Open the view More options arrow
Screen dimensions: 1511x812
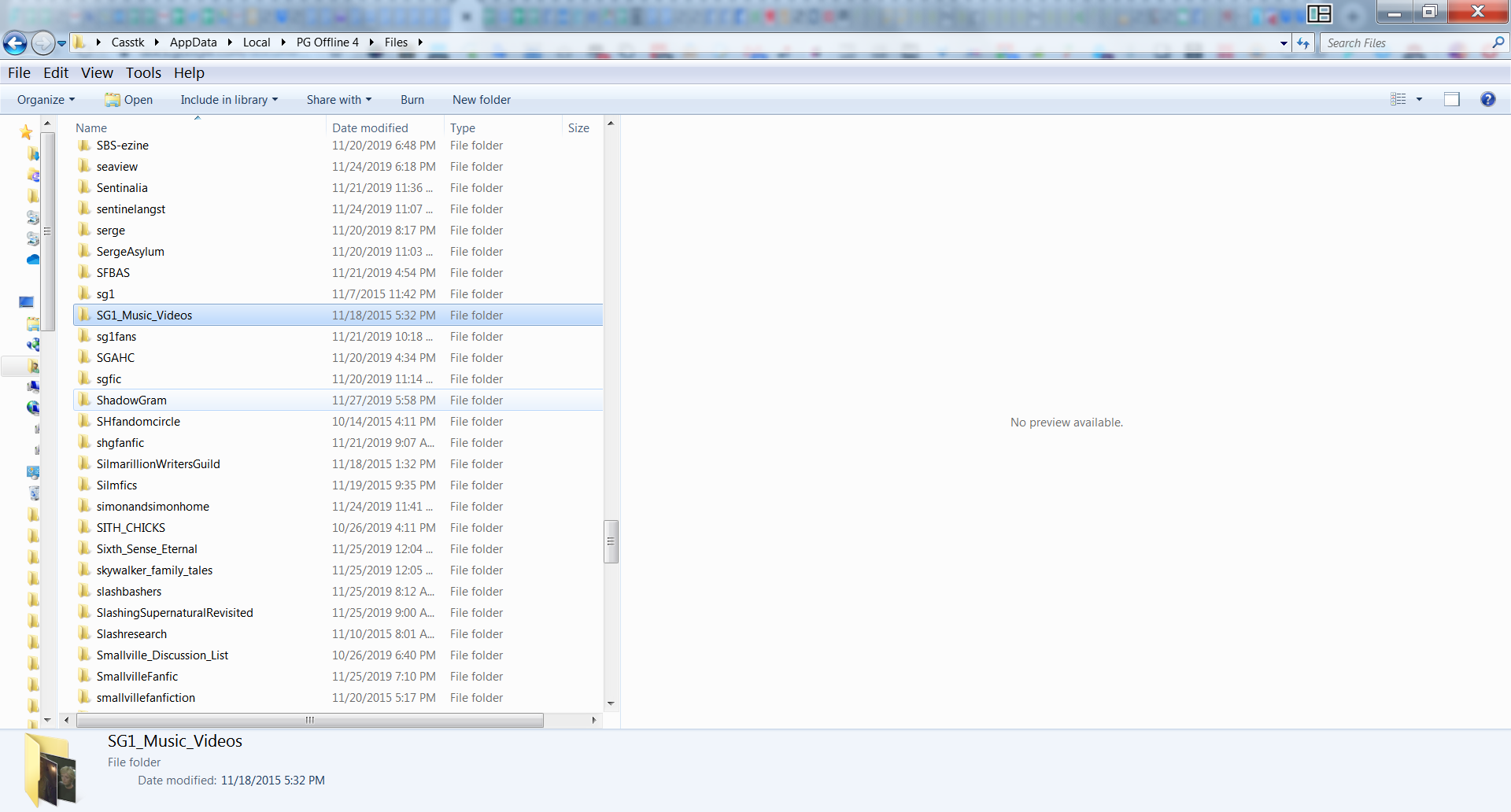[x=1420, y=99]
